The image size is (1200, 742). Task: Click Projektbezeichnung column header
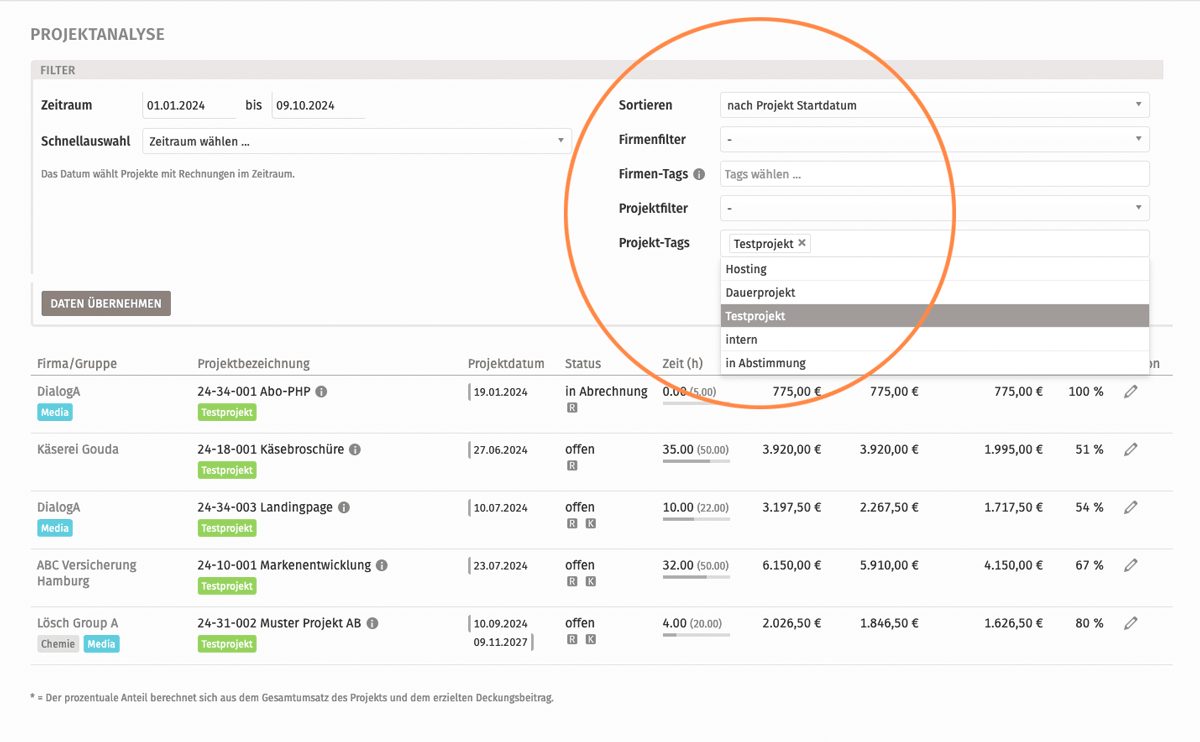(254, 364)
